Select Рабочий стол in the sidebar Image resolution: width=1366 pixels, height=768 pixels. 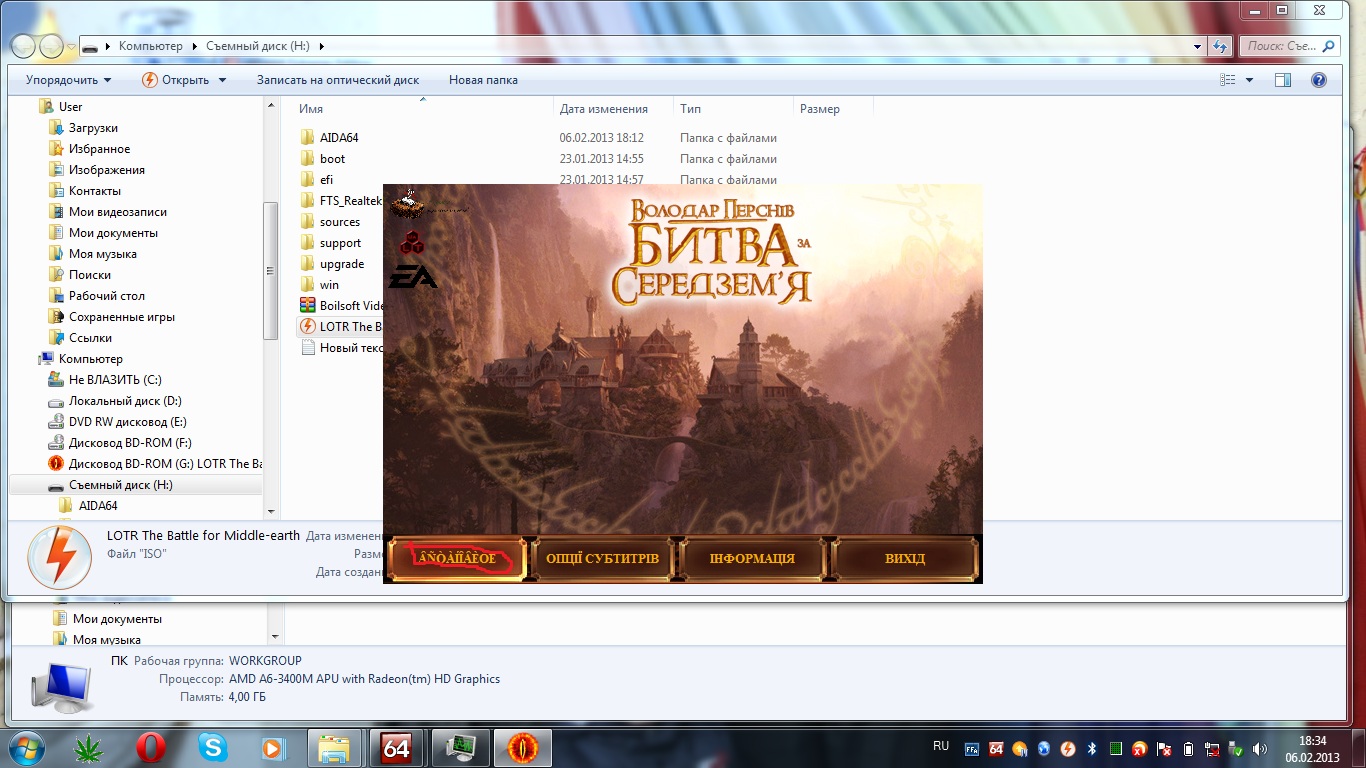click(106, 296)
